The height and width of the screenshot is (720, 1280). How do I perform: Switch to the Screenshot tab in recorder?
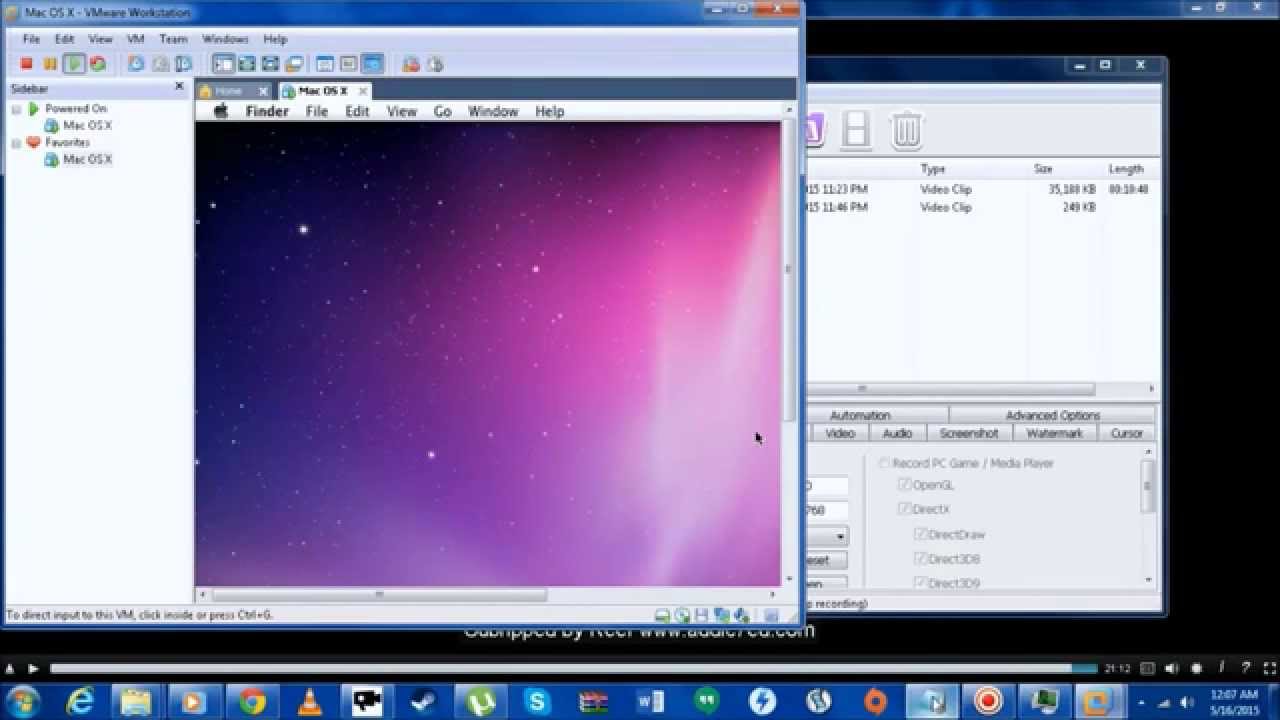pos(969,433)
